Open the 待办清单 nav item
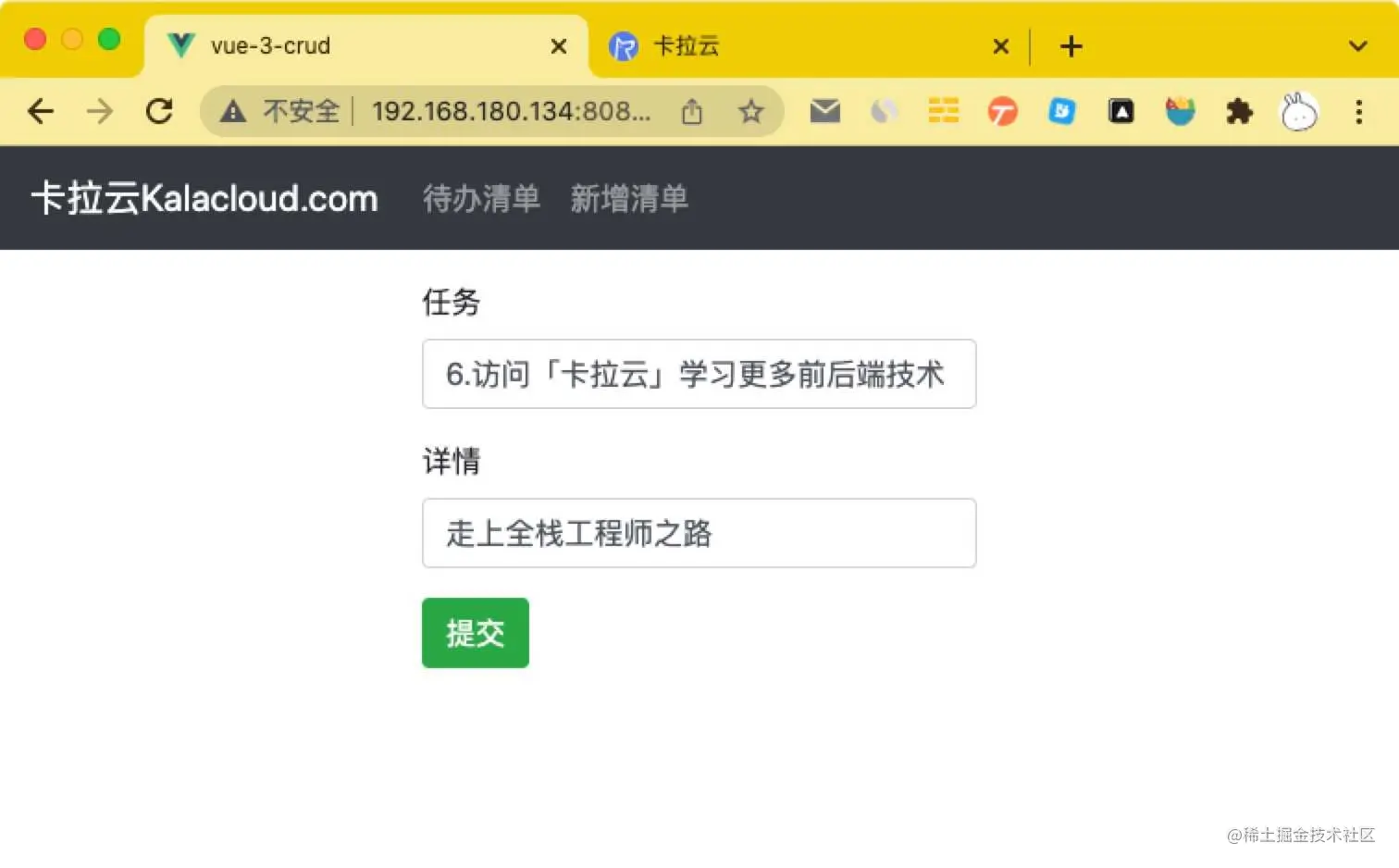The width and height of the screenshot is (1399, 868). pos(481,198)
